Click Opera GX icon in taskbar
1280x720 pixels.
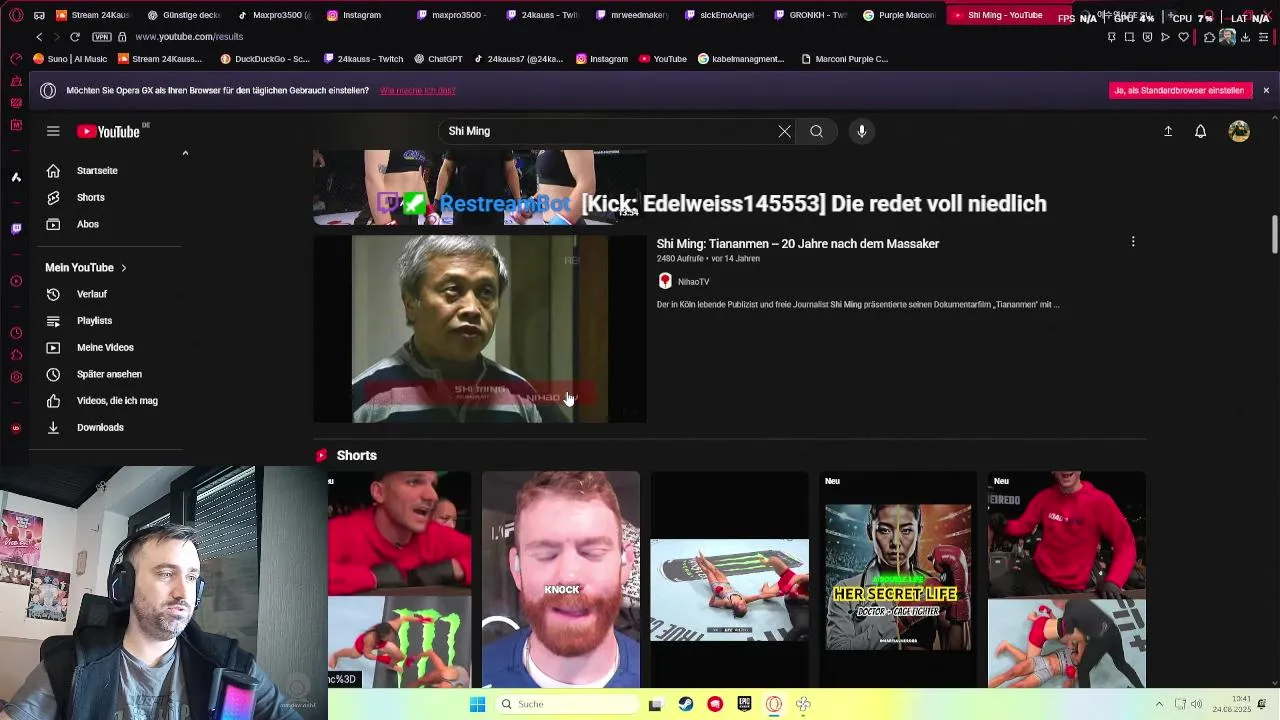(x=774, y=704)
